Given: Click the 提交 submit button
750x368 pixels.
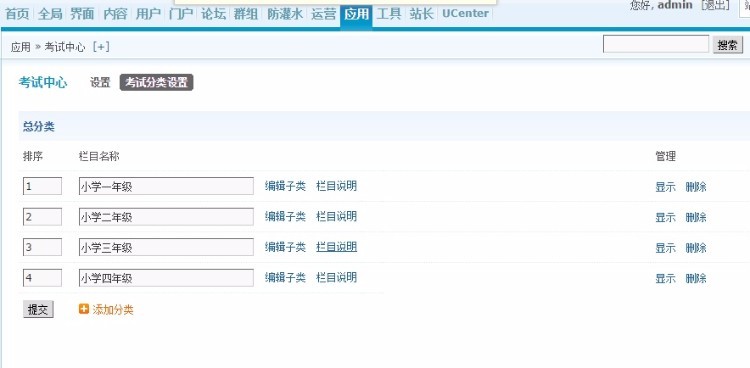Looking at the screenshot, I should [38, 309].
